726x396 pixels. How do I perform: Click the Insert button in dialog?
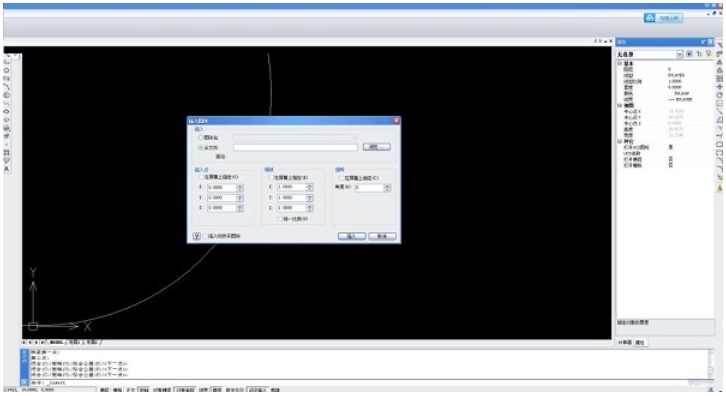pyautogui.click(x=351, y=236)
